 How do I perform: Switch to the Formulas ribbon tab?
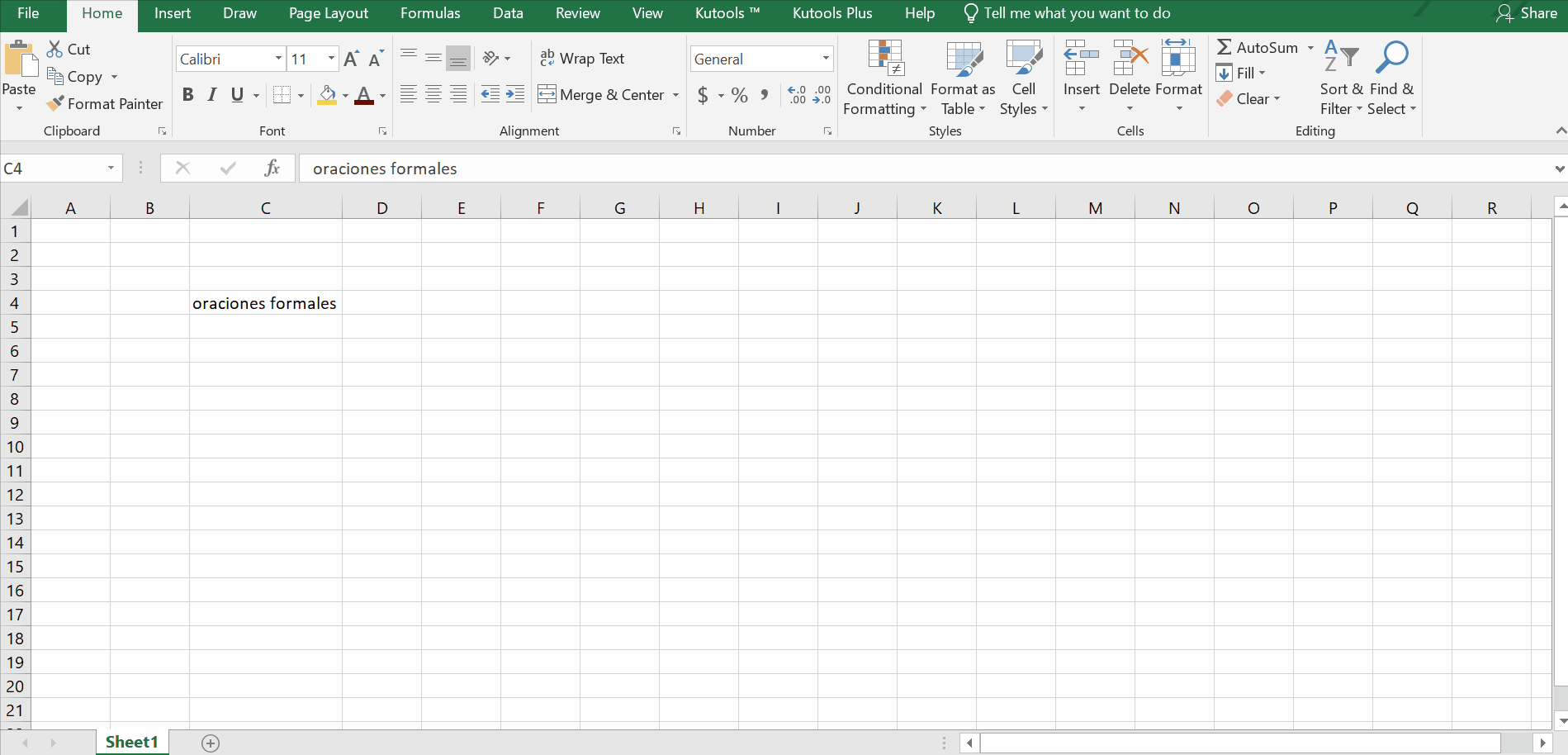click(429, 13)
